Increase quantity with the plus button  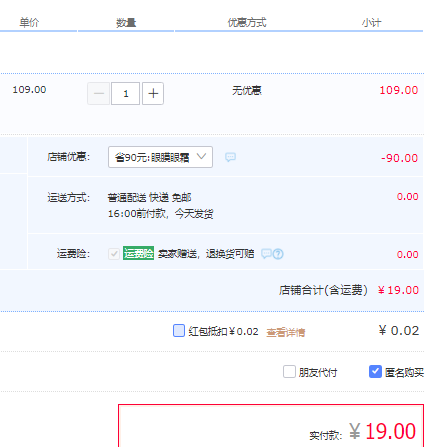(x=153, y=94)
